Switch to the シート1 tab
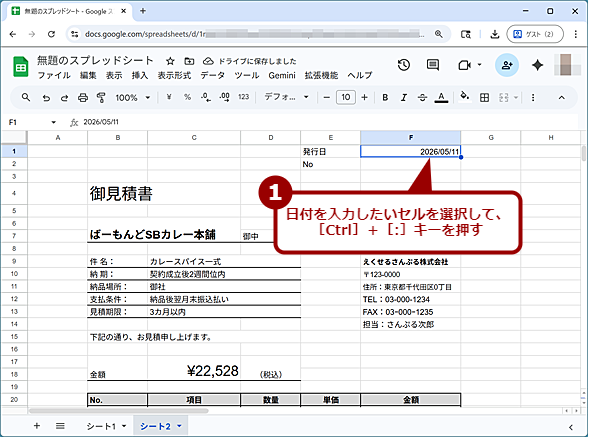 [x=101, y=426]
